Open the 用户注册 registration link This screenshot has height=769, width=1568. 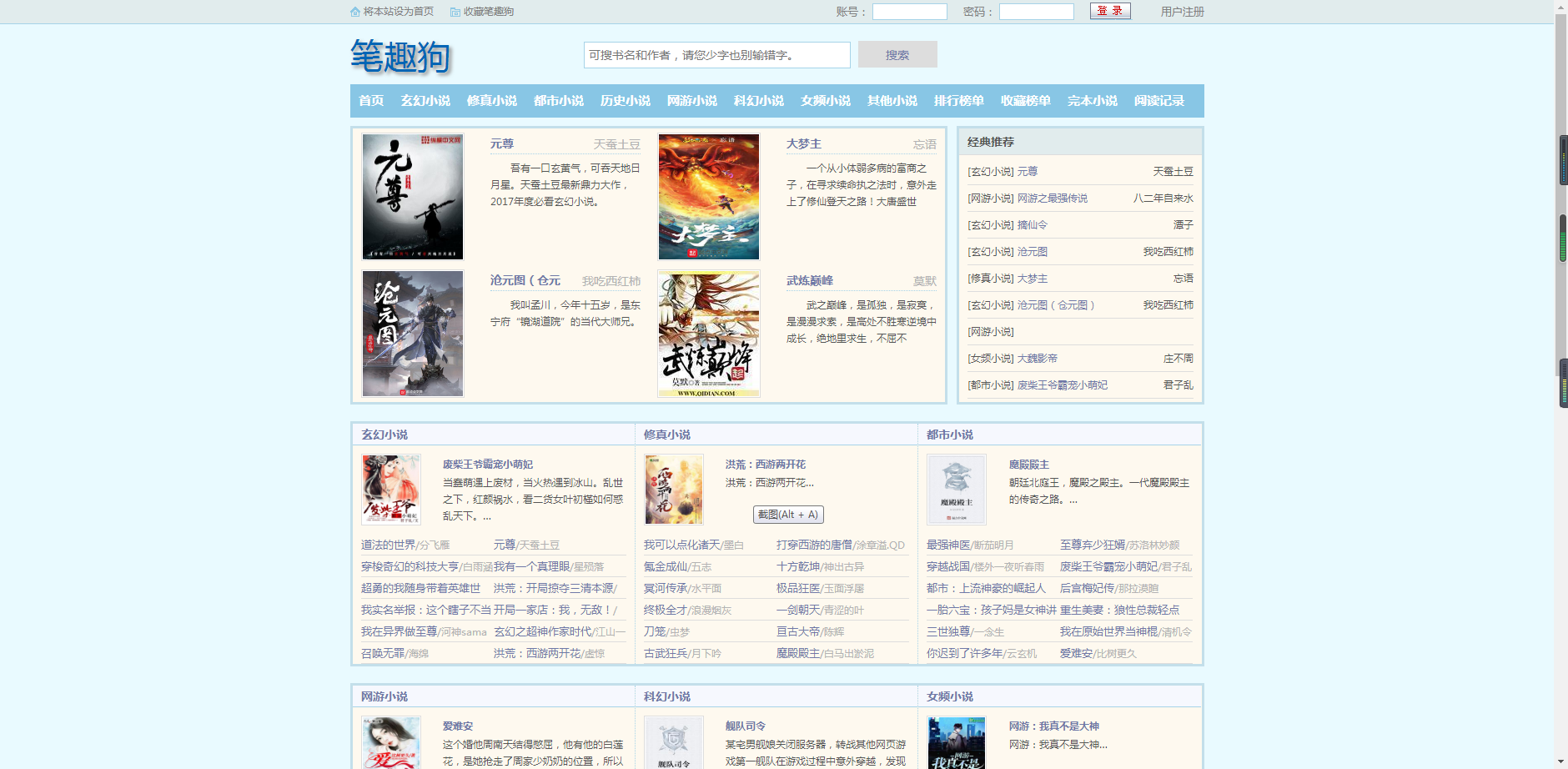click(1182, 12)
